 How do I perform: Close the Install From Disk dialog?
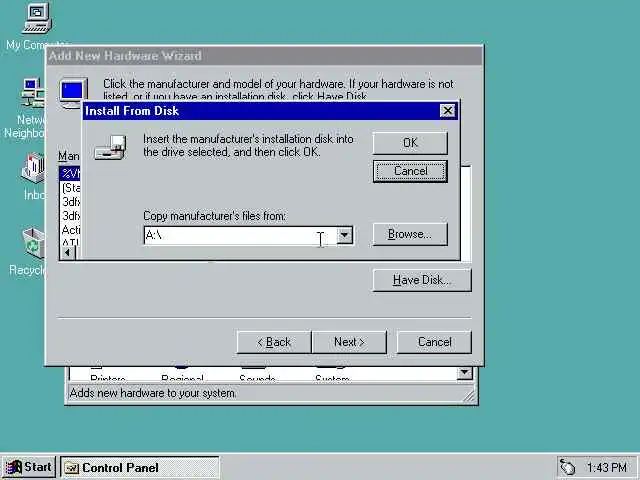[448, 111]
